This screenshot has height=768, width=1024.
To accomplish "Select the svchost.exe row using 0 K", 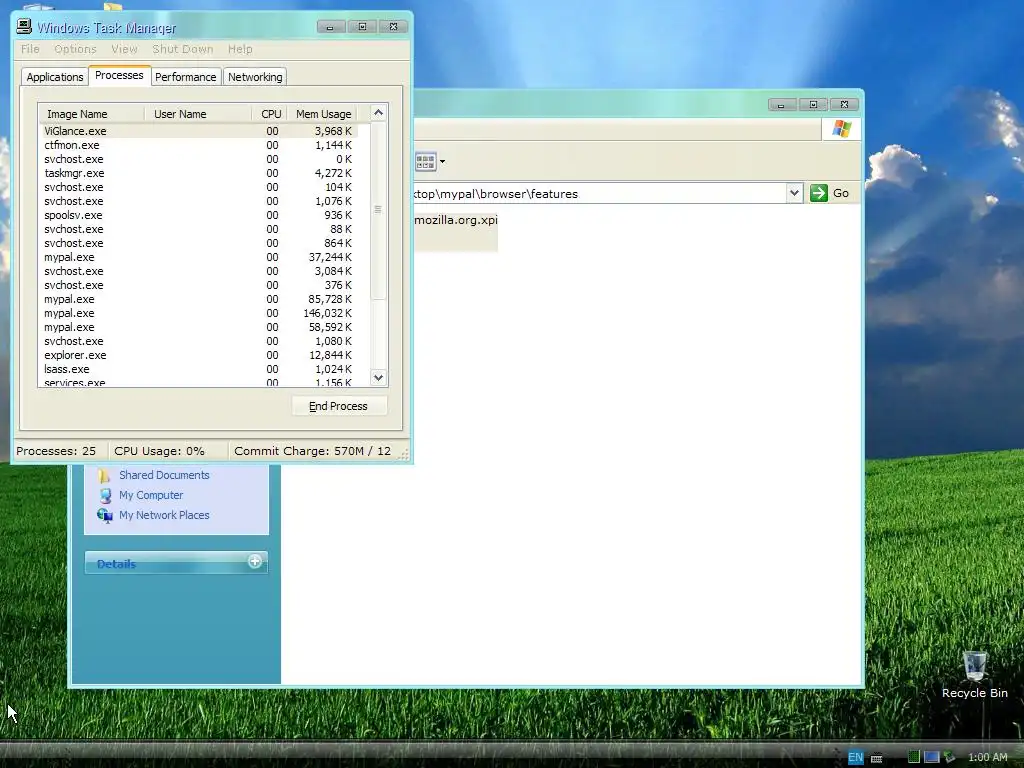I will 199,159.
